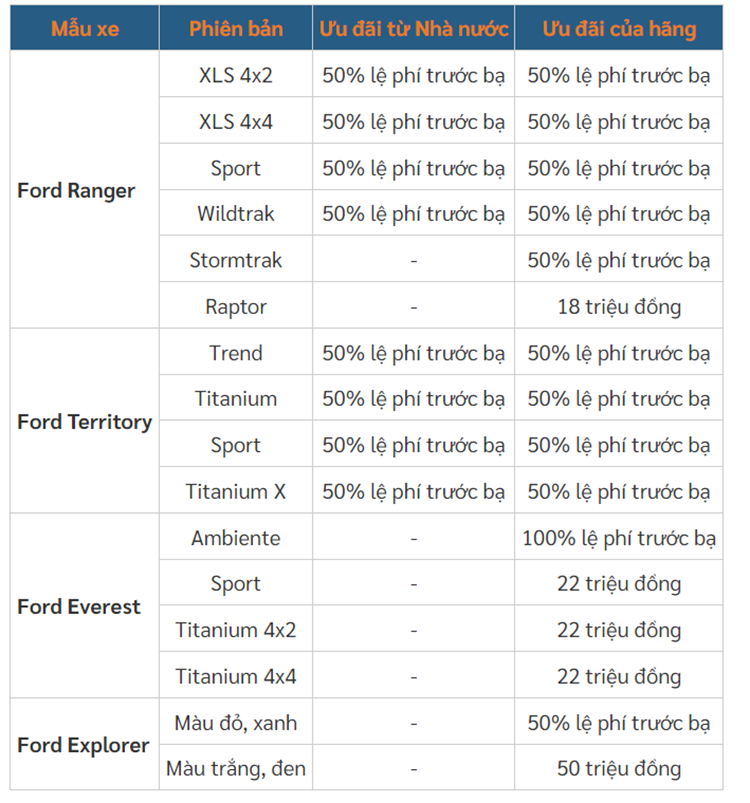Select the Titanium X version cell
Image resolution: width=750 pixels, height=803 pixels.
click(236, 492)
